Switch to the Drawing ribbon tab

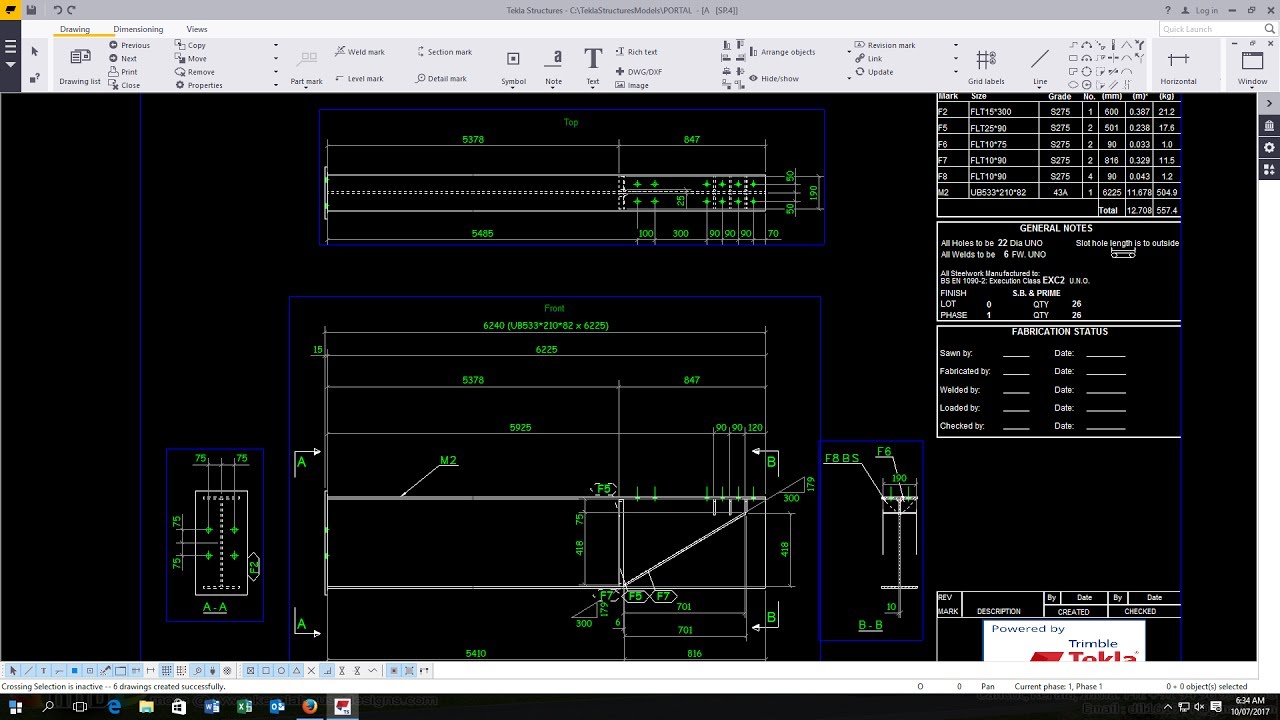75,29
